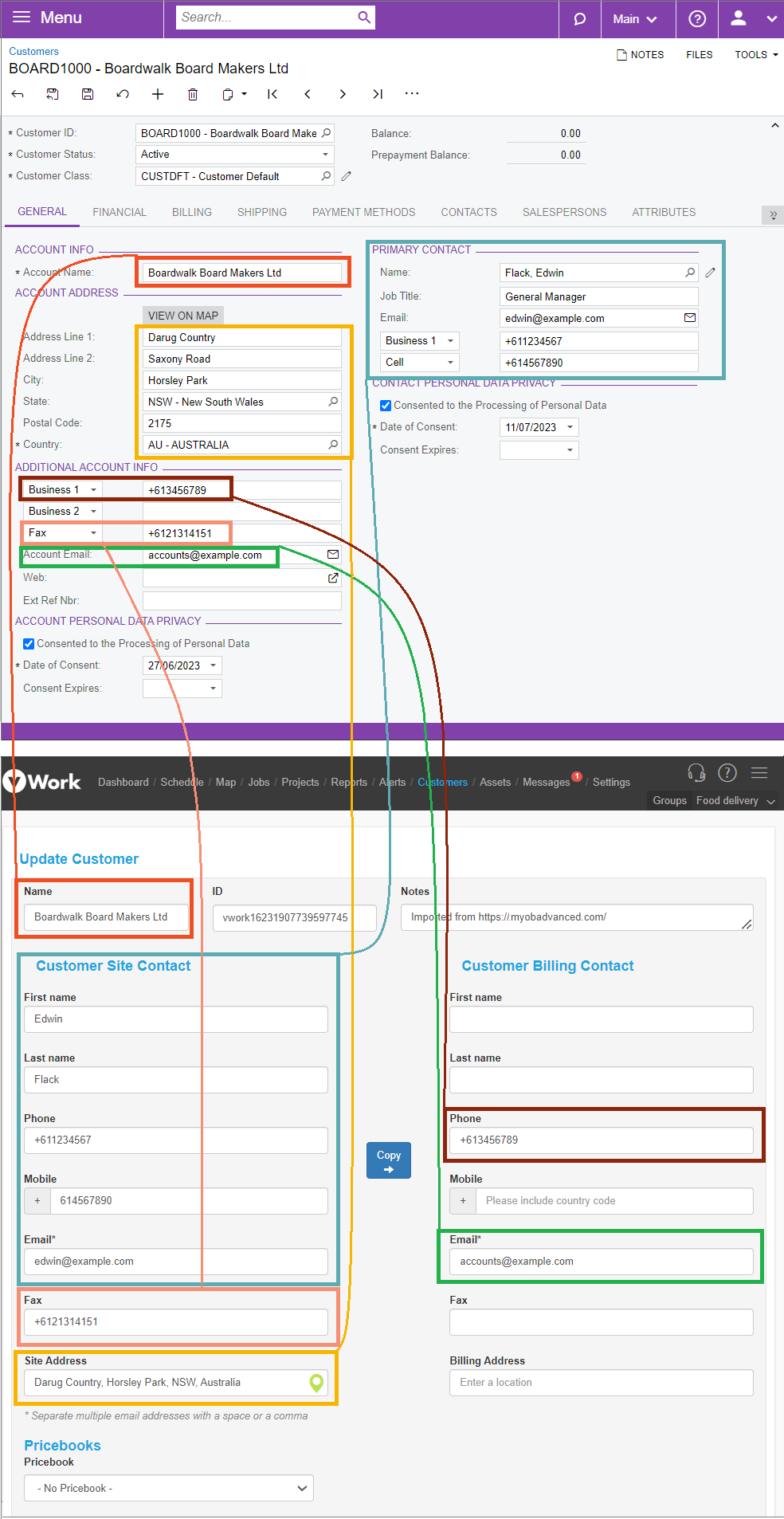Open the Customers breadcrumb link

click(x=33, y=52)
